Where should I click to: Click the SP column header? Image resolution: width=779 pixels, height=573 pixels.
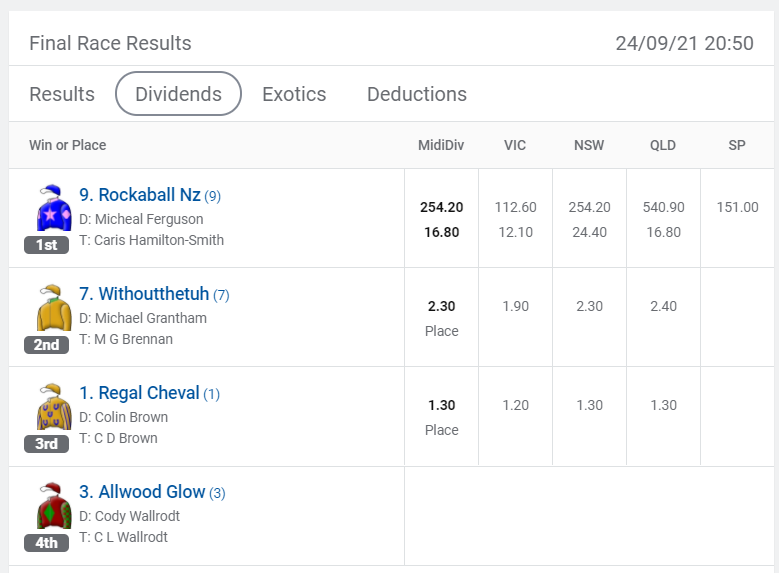[737, 145]
